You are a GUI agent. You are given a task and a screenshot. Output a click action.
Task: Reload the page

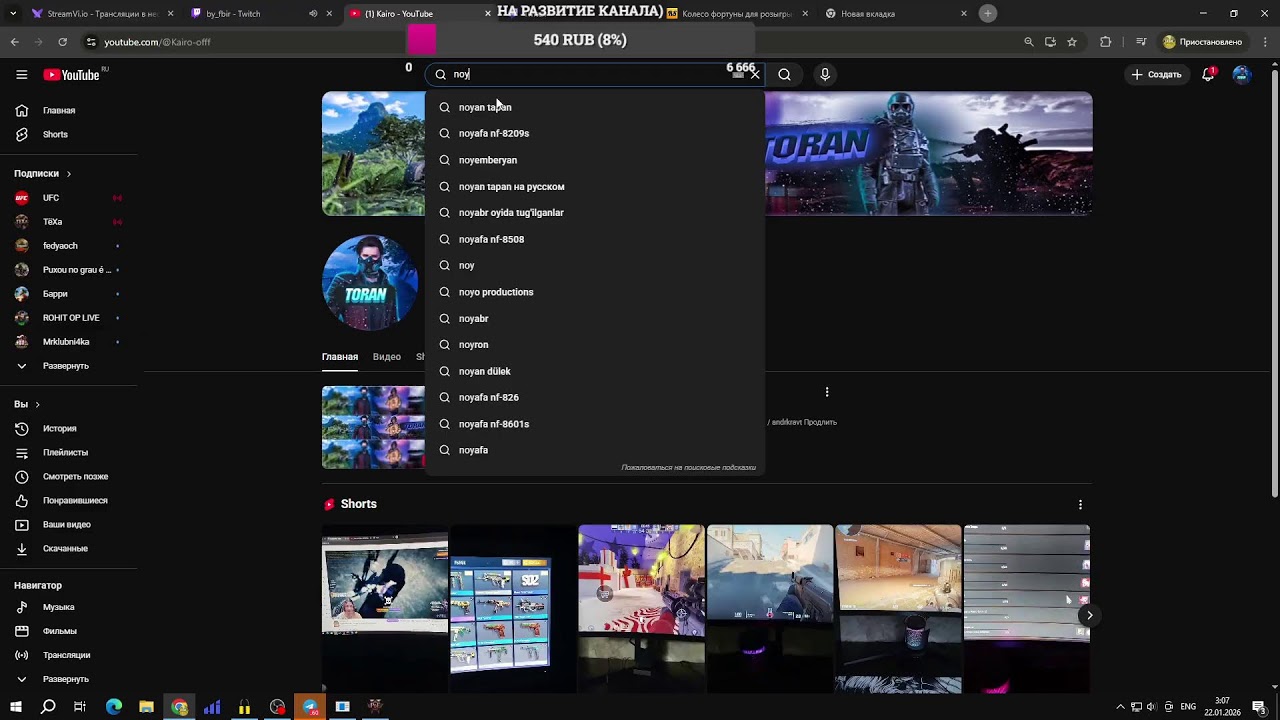click(62, 42)
